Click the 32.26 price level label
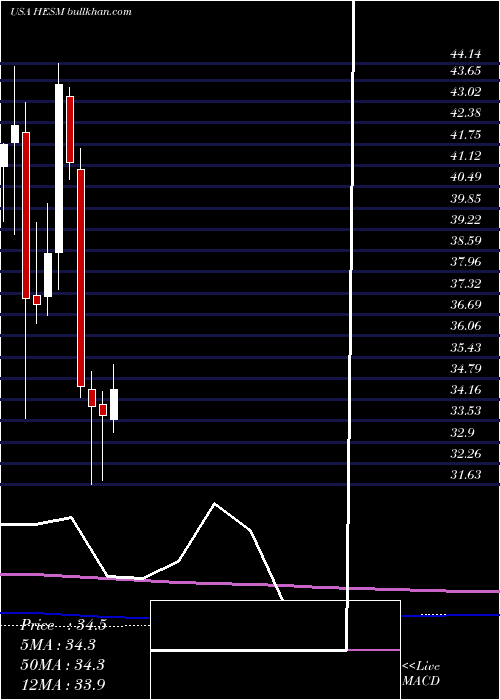 466,454
